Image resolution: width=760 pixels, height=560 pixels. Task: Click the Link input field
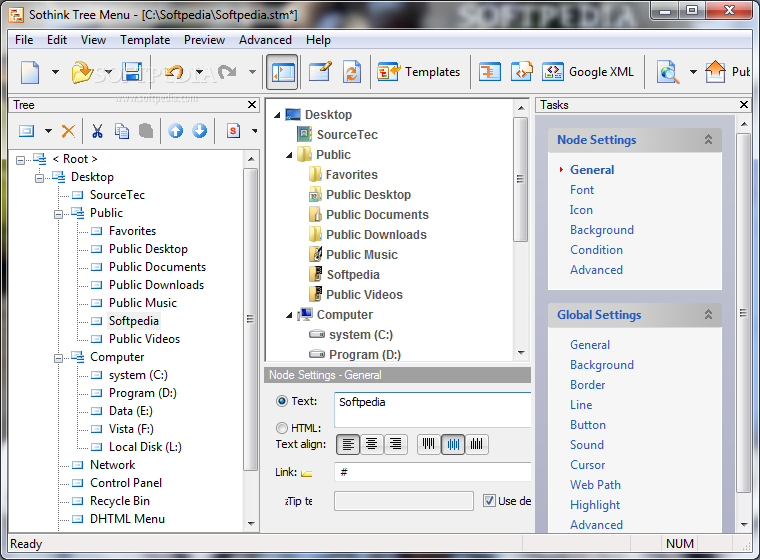click(433, 472)
